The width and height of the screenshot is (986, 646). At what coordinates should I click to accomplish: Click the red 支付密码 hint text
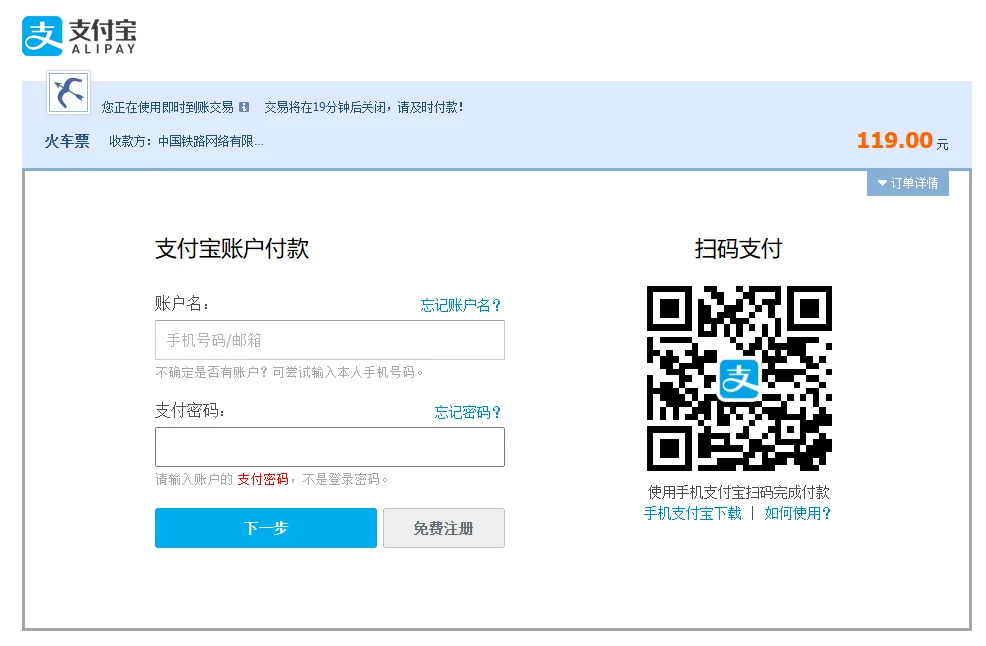[263, 479]
